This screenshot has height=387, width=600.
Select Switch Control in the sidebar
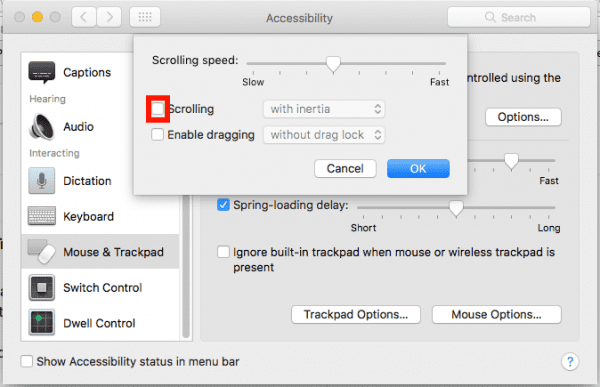pos(100,287)
